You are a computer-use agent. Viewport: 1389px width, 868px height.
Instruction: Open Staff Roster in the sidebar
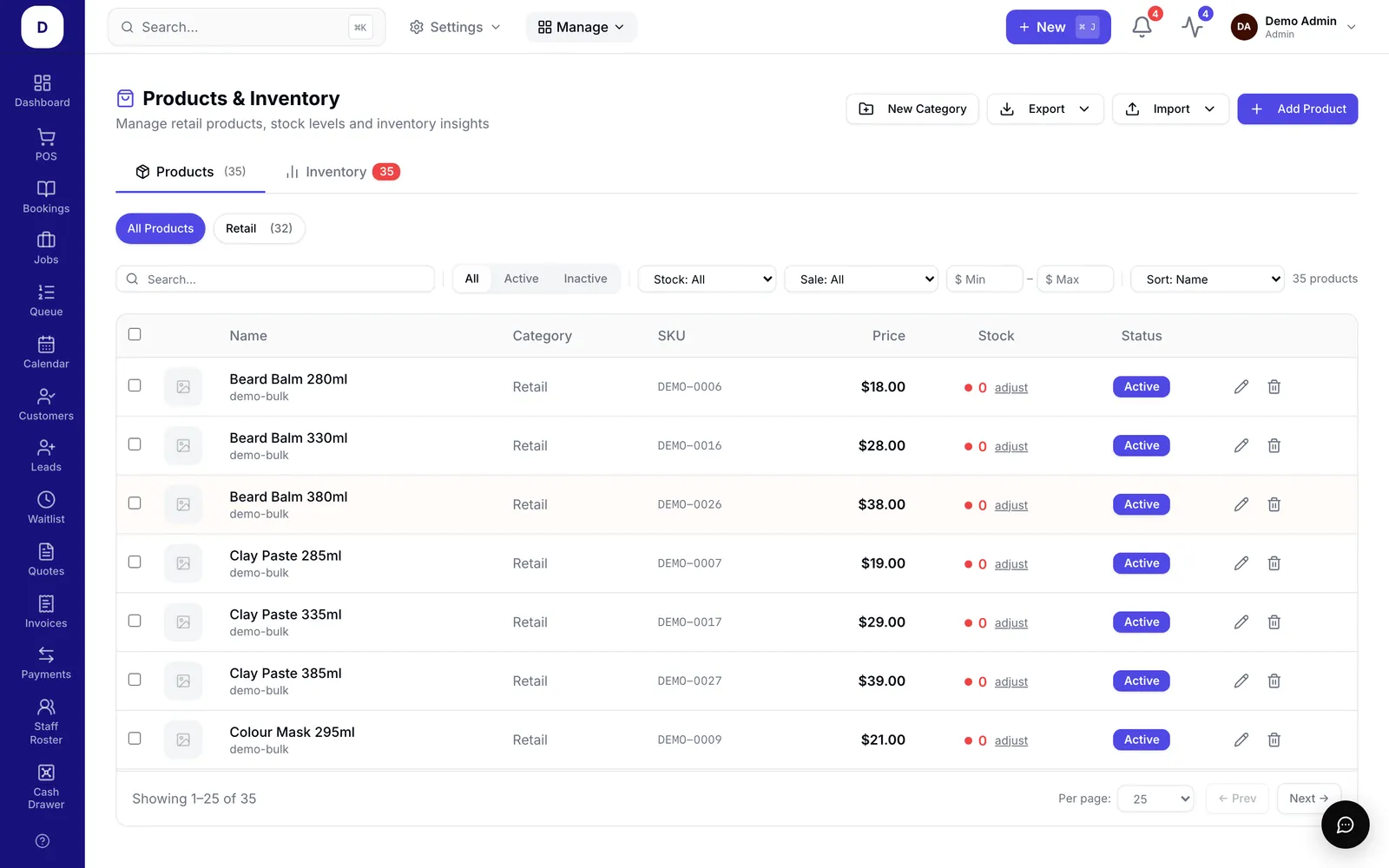46,722
